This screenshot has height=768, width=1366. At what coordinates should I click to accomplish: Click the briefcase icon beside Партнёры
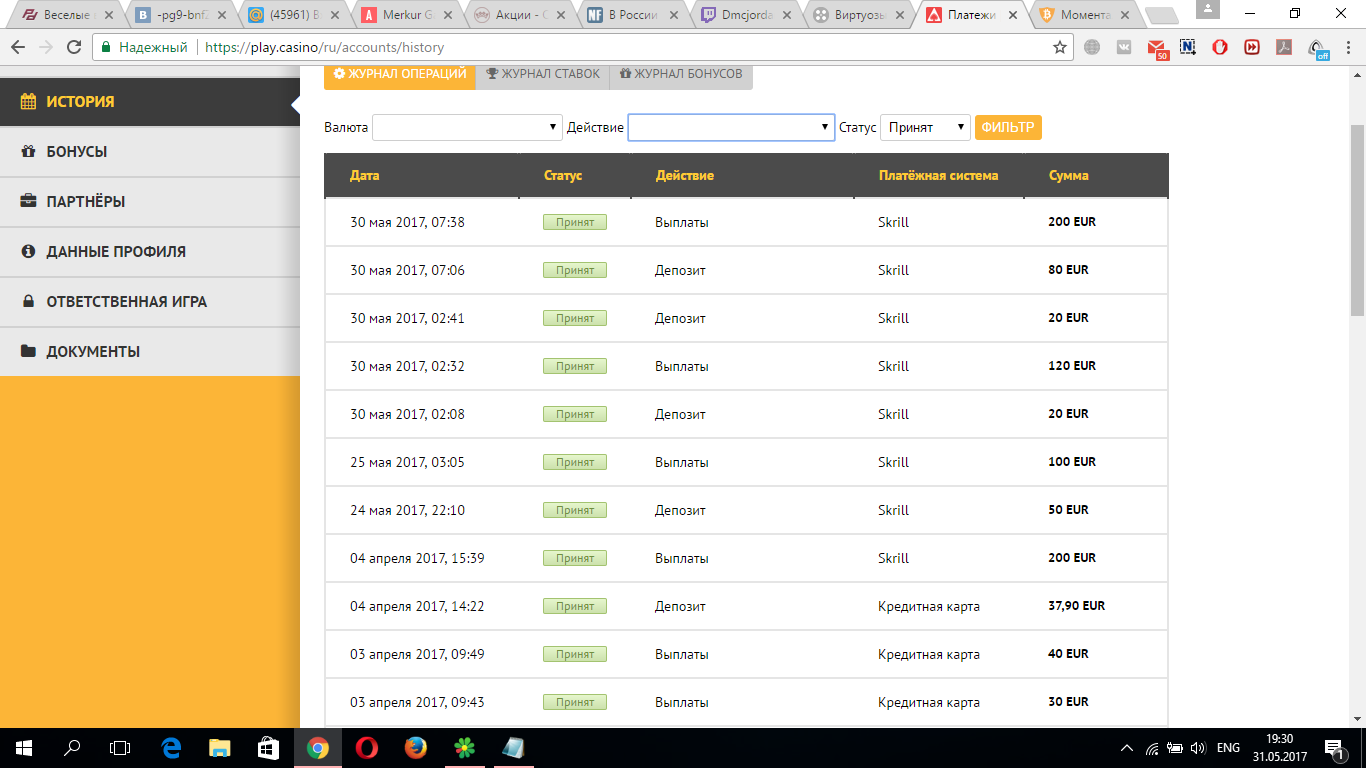[x=28, y=201]
